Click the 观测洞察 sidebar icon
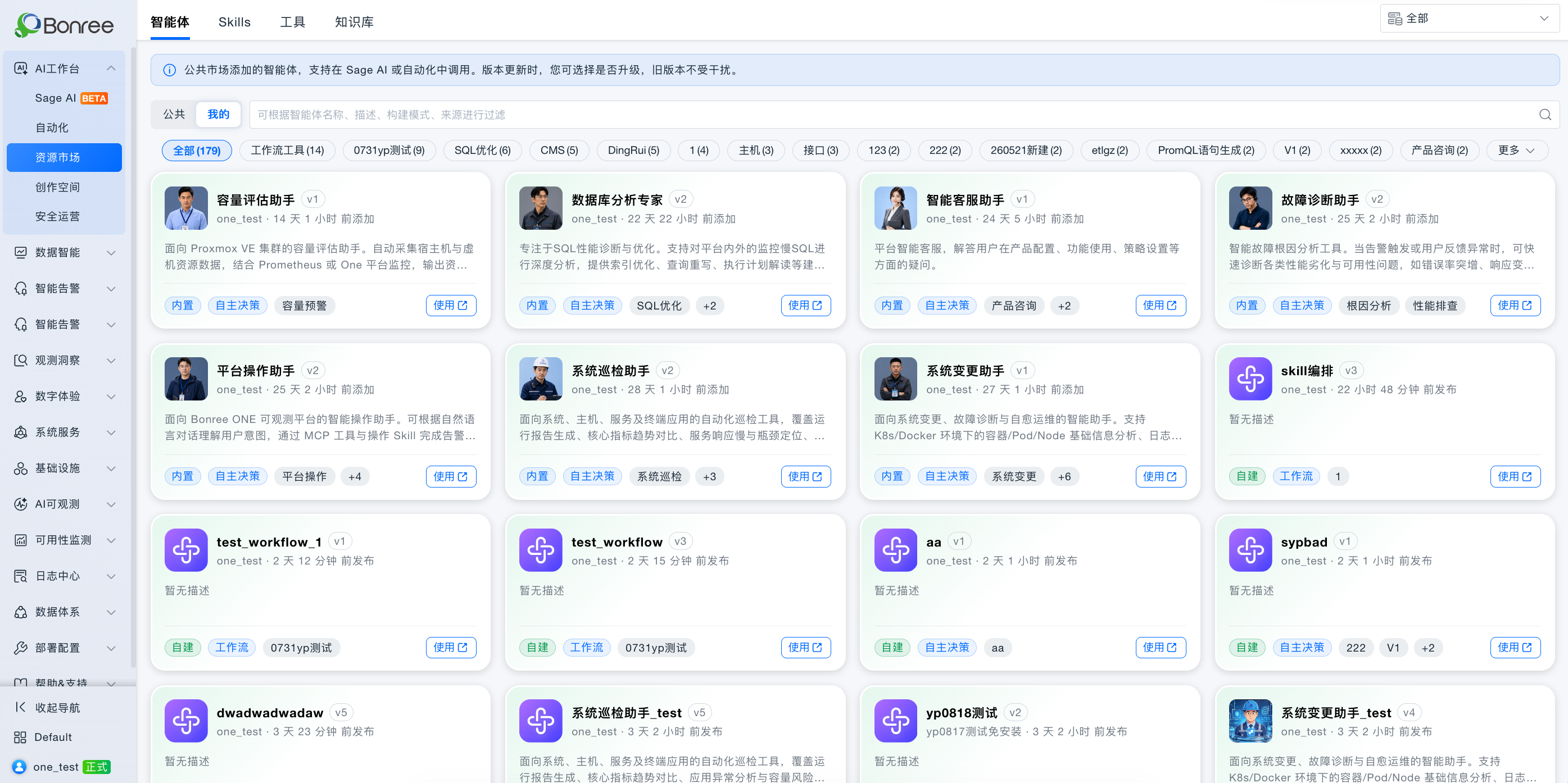 21,360
